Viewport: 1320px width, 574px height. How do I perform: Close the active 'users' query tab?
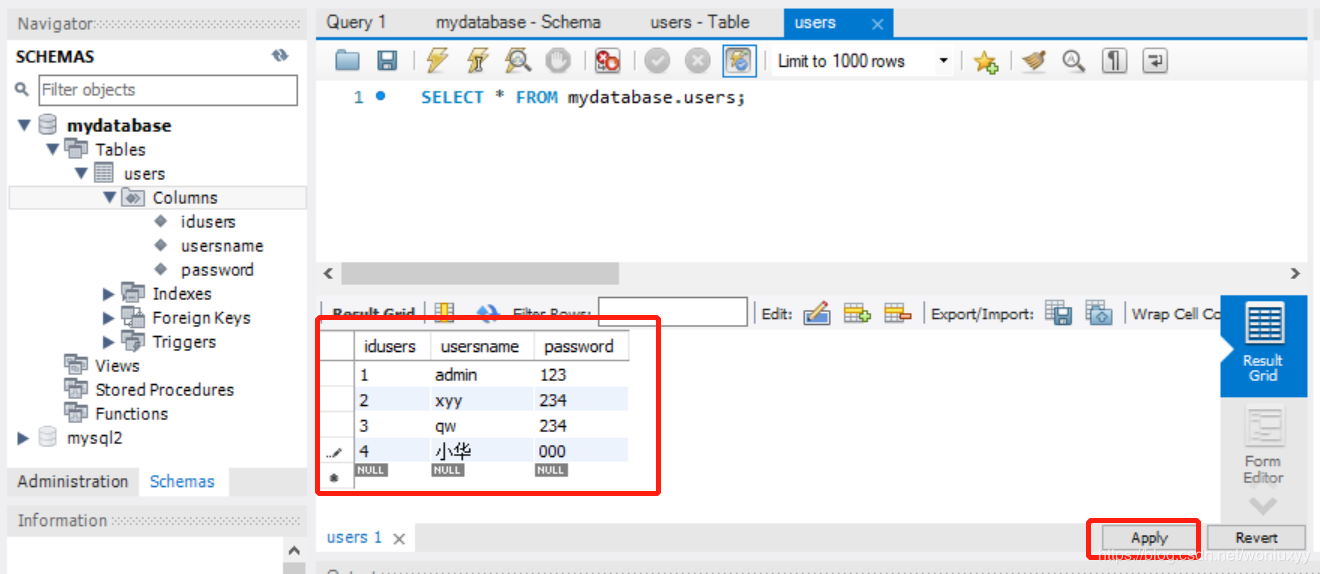(x=877, y=24)
